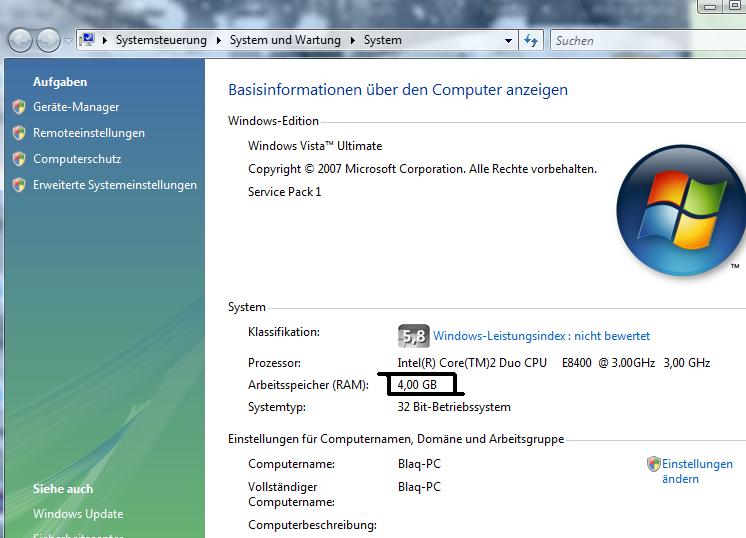Select the Windows Vista Ultimate edition text
The height and width of the screenshot is (538, 746).
(x=315, y=146)
